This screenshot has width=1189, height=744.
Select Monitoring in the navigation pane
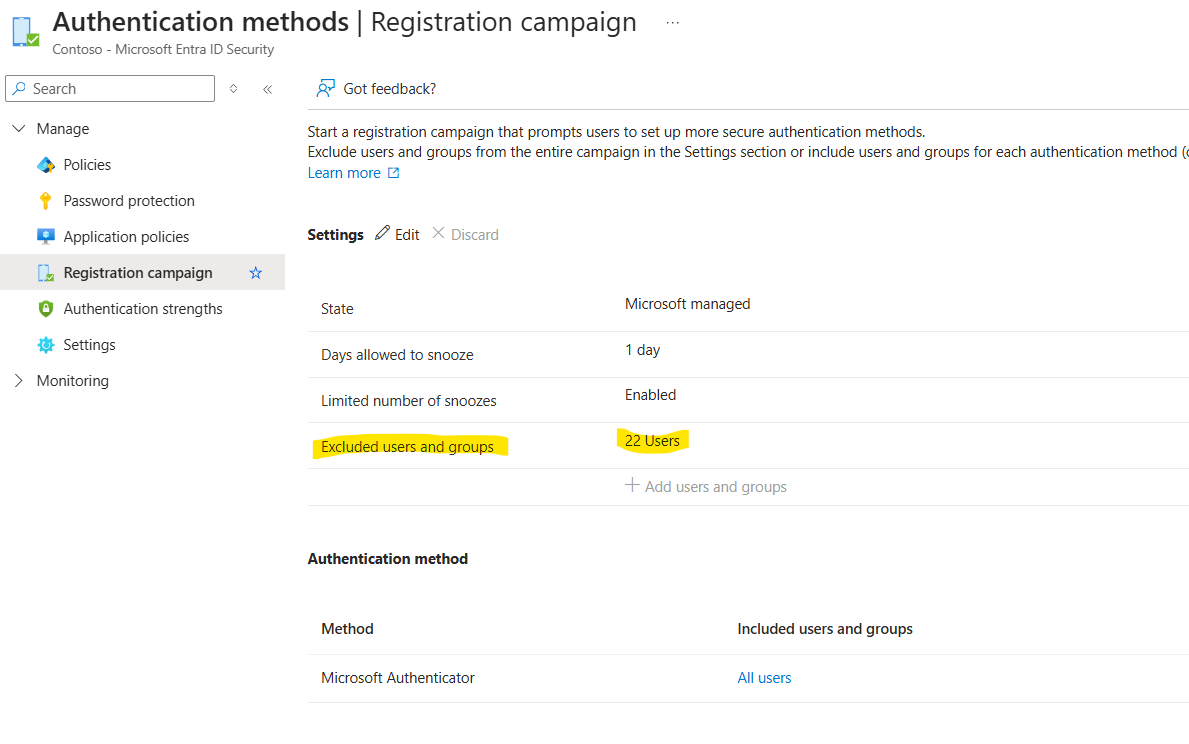point(75,380)
